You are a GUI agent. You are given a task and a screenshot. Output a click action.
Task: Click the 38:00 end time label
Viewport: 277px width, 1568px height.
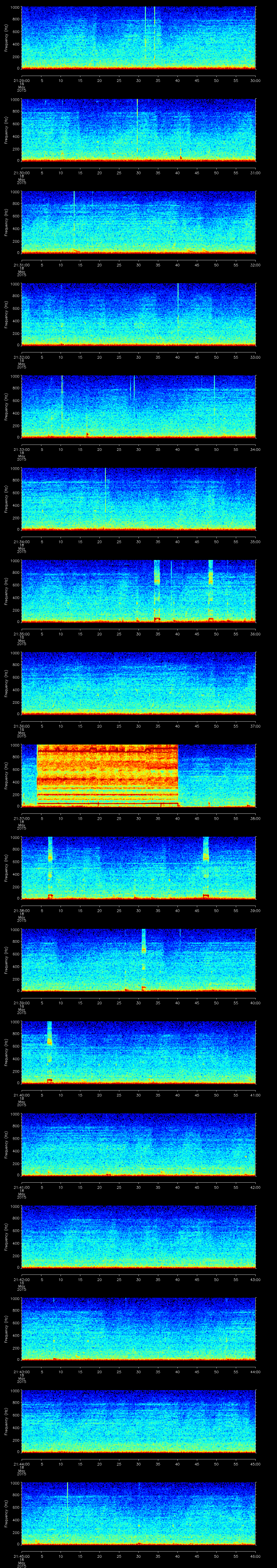(x=255, y=818)
